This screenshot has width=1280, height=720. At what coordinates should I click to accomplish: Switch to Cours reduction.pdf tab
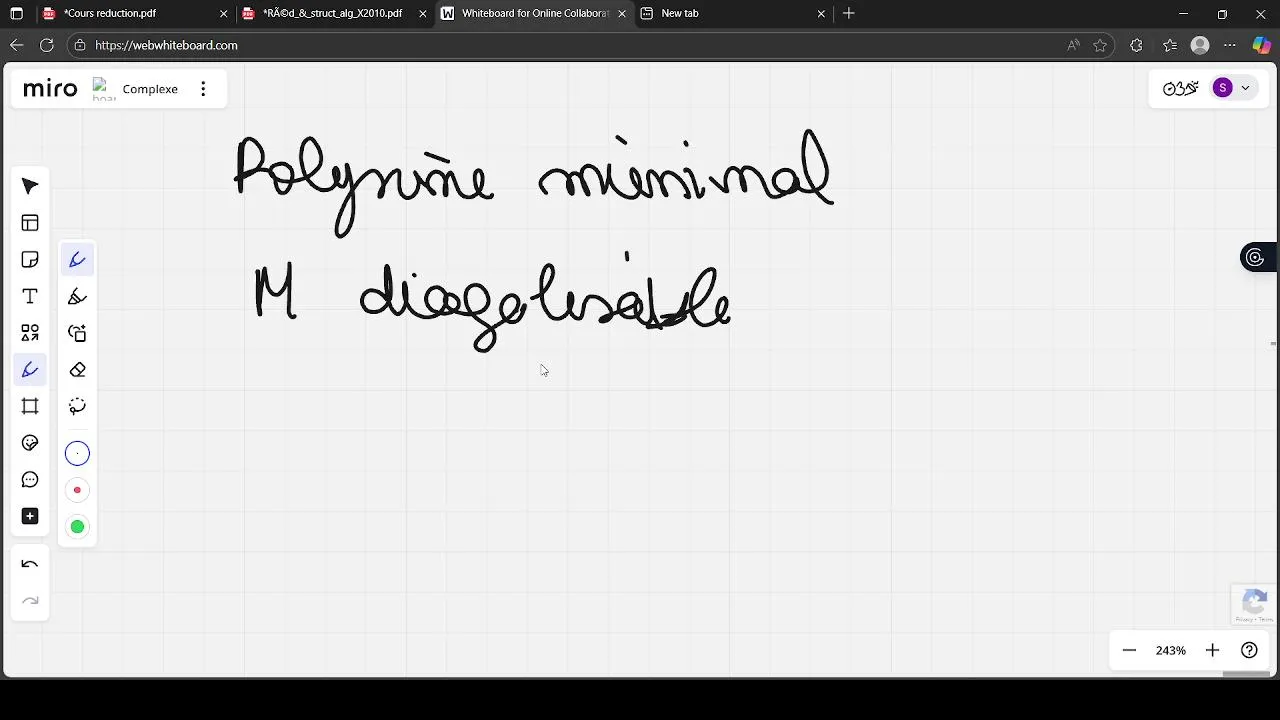(x=135, y=13)
